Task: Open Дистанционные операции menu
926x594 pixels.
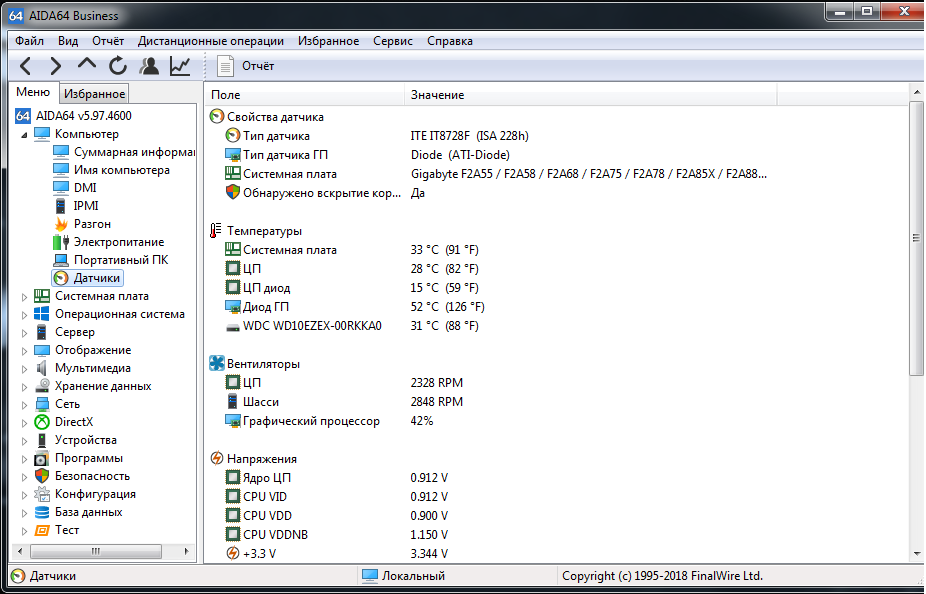Action: click(211, 41)
